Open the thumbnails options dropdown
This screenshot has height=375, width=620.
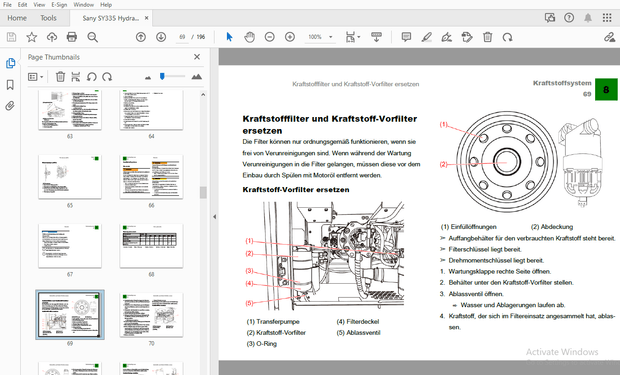click(x=35, y=77)
